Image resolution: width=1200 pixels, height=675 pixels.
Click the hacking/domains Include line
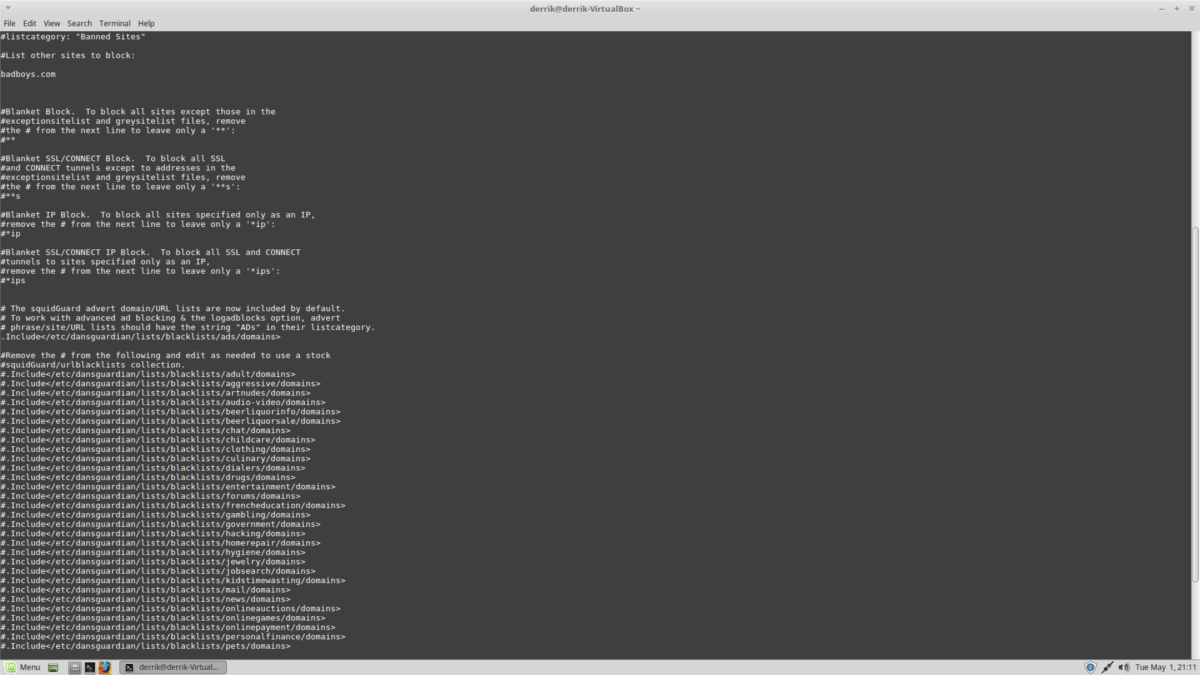tap(153, 533)
